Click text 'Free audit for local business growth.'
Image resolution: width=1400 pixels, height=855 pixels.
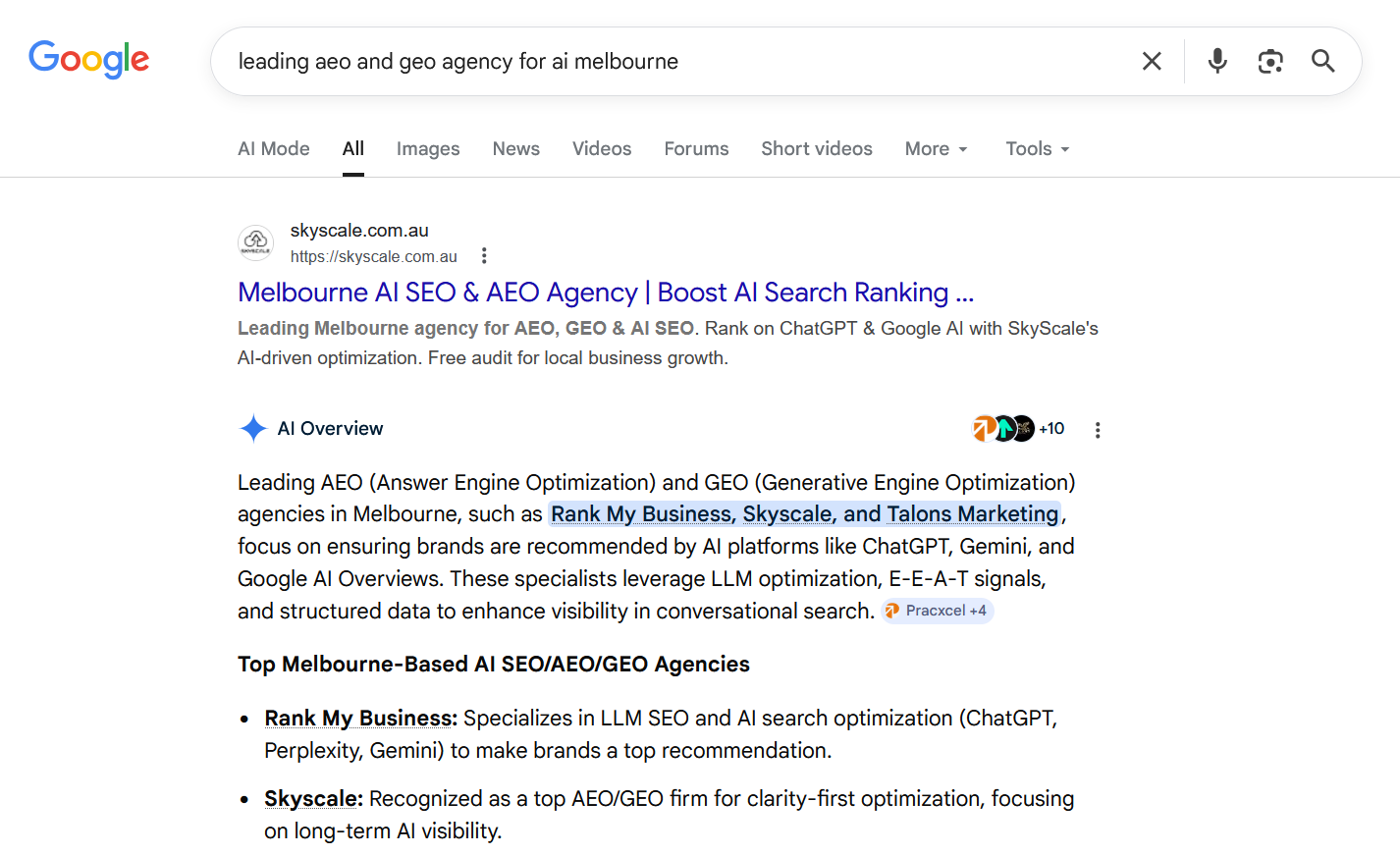click(578, 358)
